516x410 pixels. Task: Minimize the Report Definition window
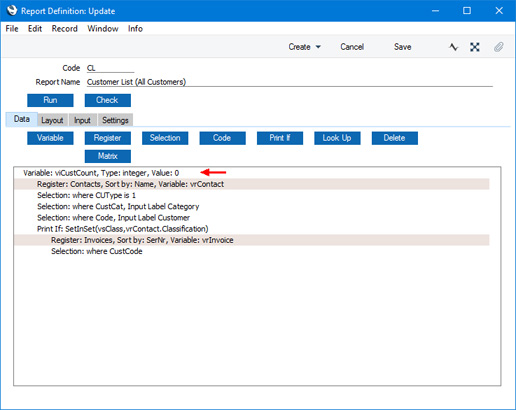coord(435,11)
